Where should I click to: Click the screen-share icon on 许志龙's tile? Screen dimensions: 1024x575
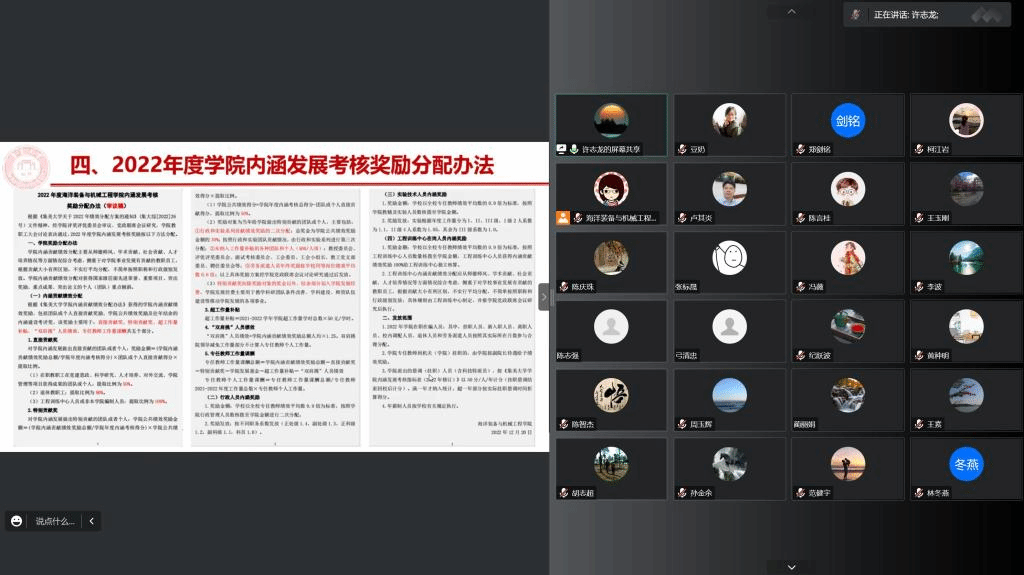pyautogui.click(x=563, y=149)
